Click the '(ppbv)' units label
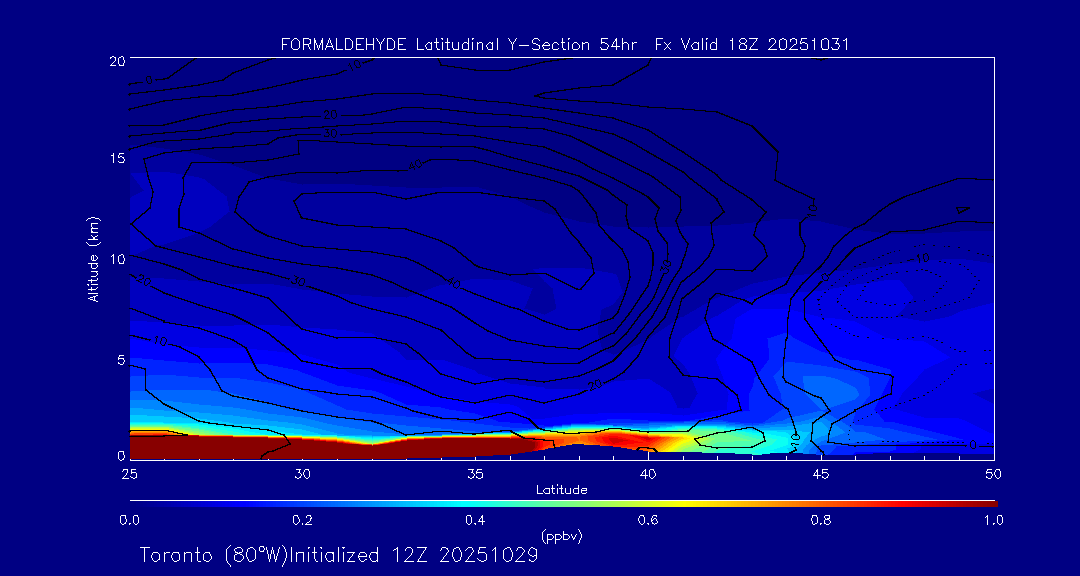This screenshot has width=1080, height=576. (561, 536)
